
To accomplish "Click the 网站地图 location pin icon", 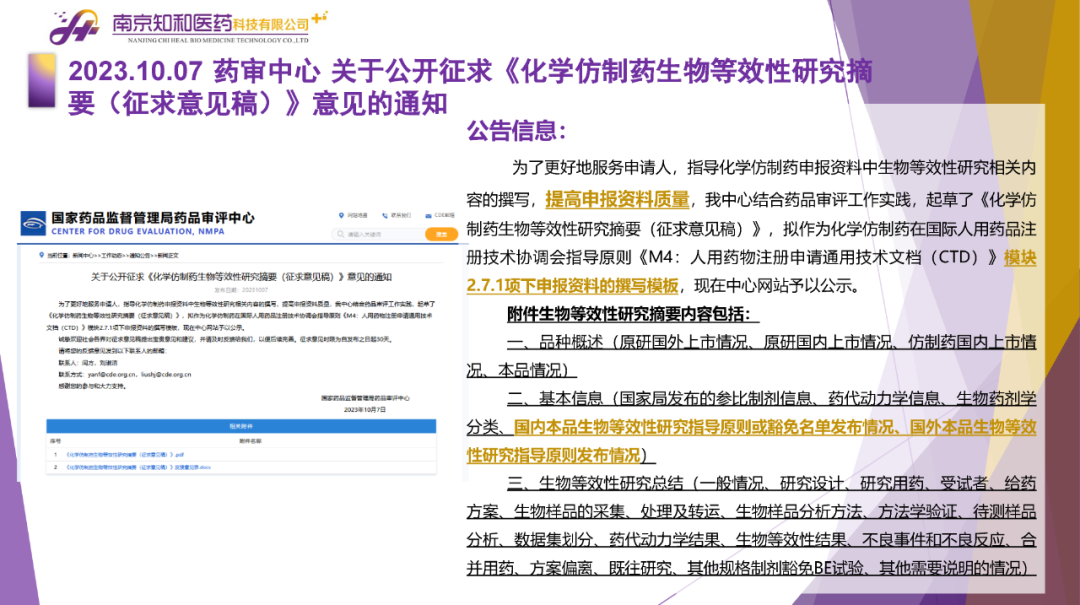I will tap(341, 214).
